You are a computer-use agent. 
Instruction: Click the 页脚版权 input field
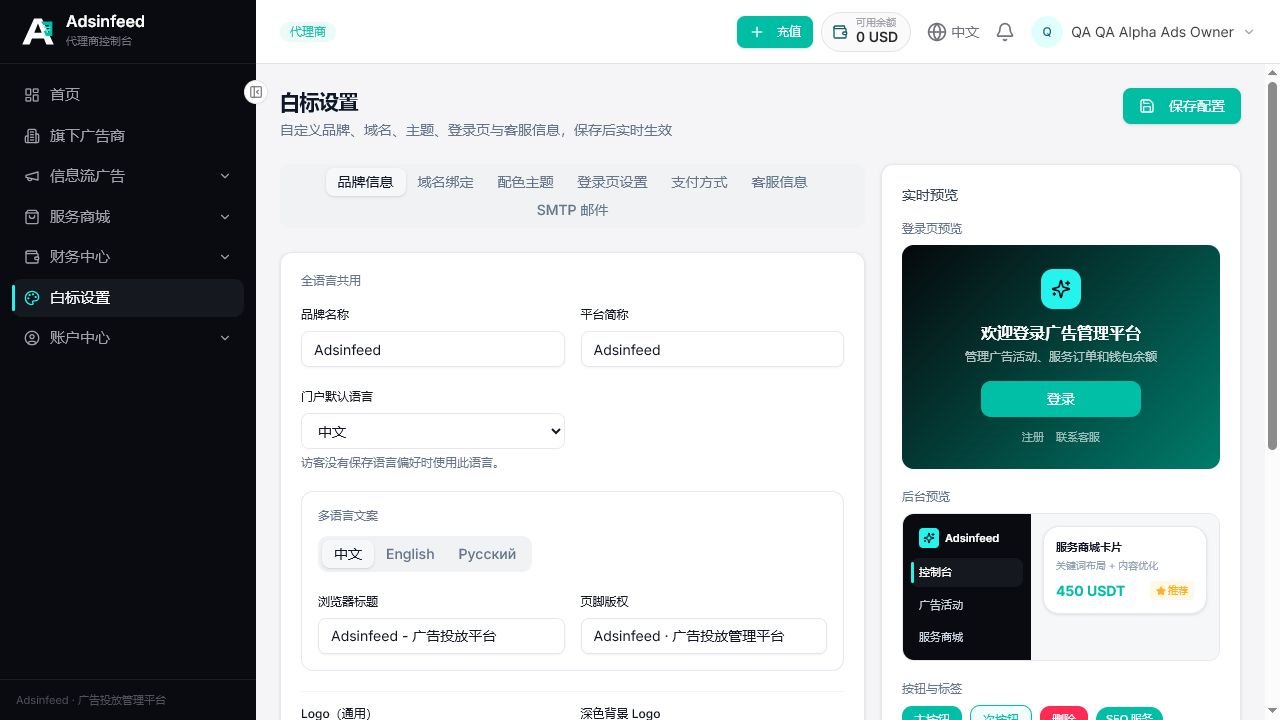(704, 636)
